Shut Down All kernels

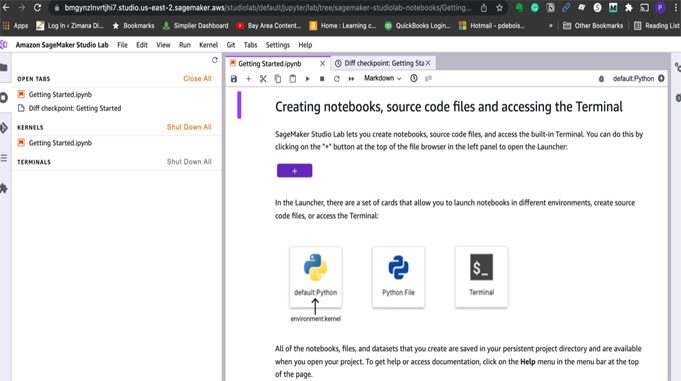[x=189, y=127]
